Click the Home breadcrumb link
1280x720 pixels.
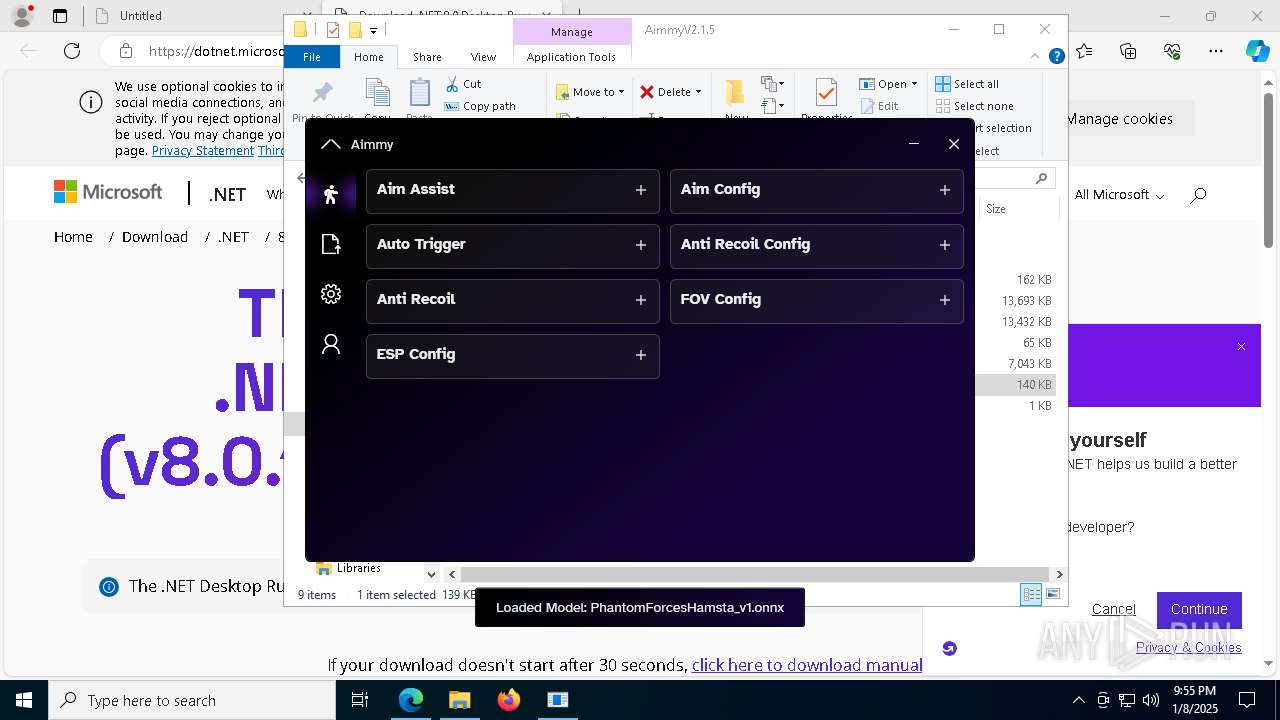(73, 237)
